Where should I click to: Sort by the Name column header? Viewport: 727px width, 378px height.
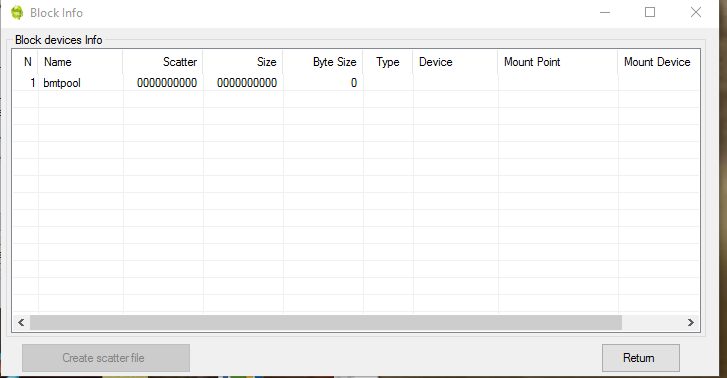click(81, 62)
